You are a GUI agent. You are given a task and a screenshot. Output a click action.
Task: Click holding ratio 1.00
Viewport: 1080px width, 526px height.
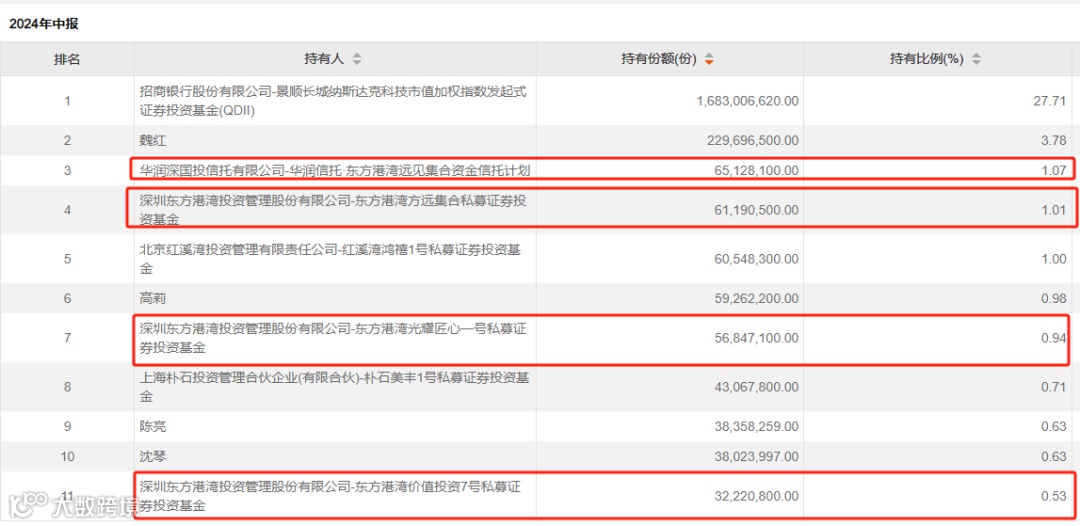tap(1055, 259)
